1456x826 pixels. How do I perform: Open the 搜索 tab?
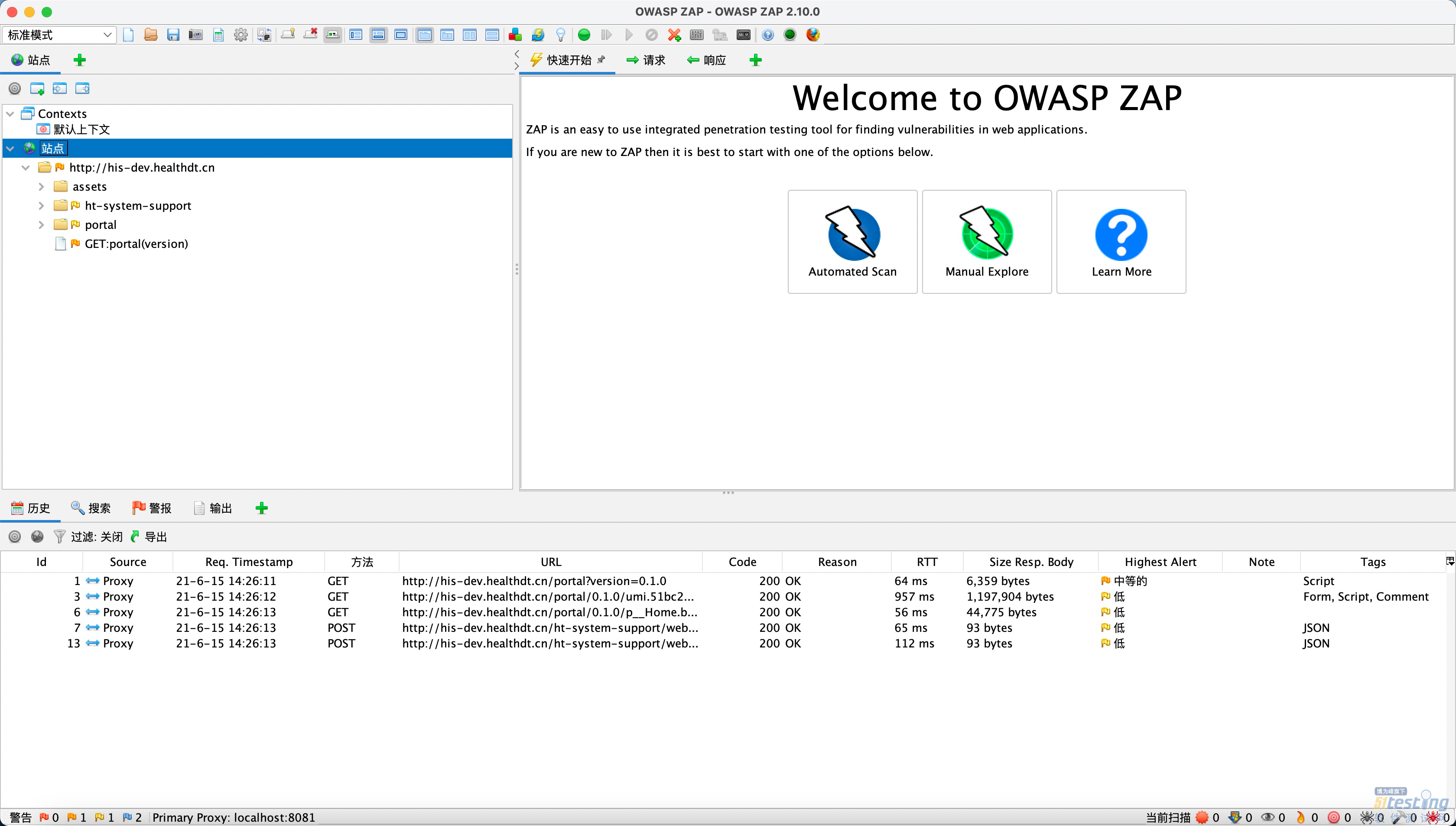(x=91, y=508)
